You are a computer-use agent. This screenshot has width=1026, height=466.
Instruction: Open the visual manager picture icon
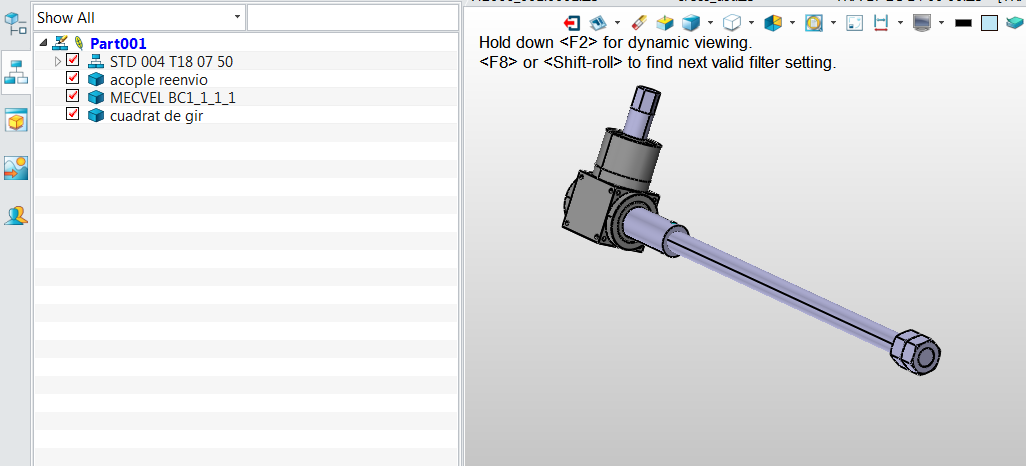click(x=16, y=168)
